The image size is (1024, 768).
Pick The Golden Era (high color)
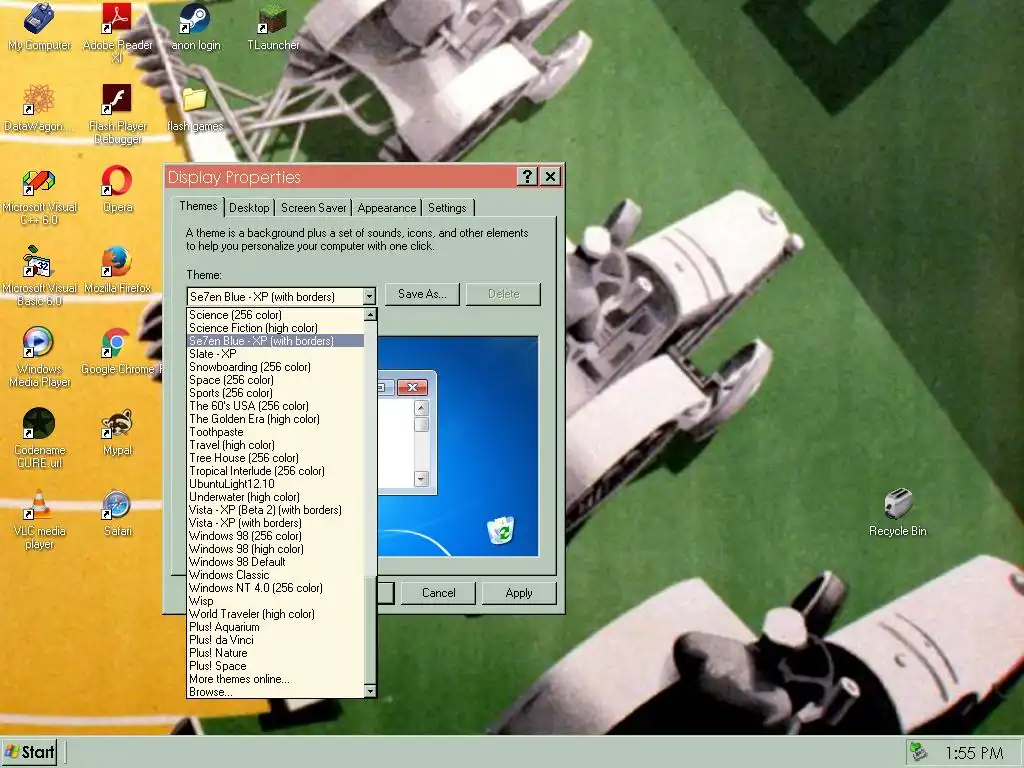tap(276, 419)
